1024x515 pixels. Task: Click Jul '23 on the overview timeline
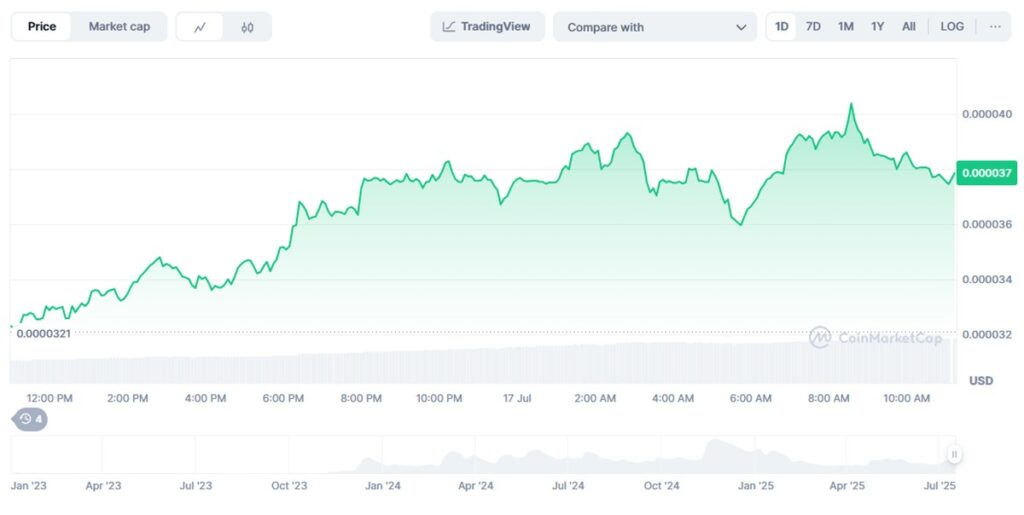click(x=196, y=486)
